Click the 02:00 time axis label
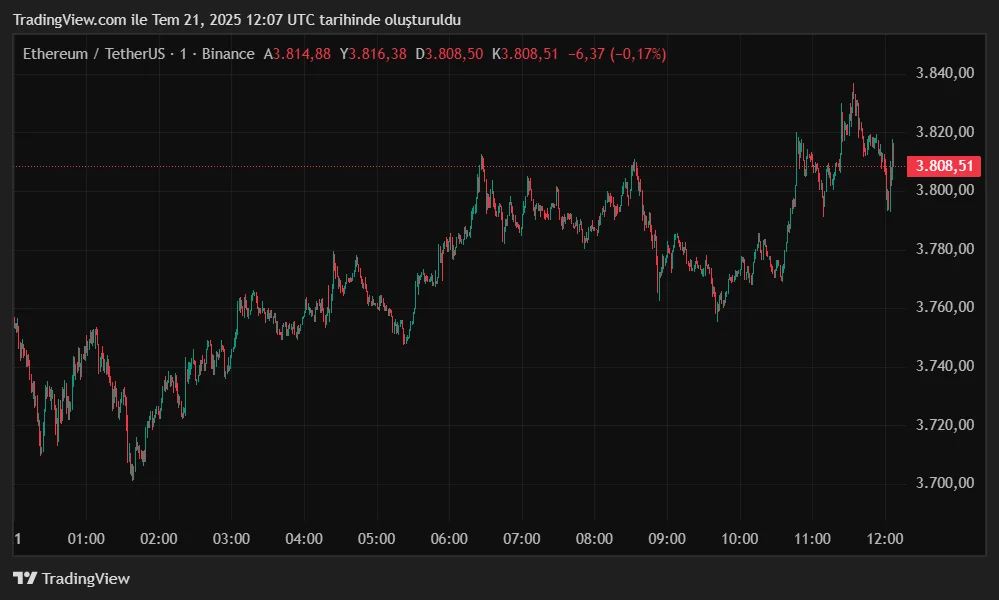This screenshot has height=600, width=999. [159, 539]
